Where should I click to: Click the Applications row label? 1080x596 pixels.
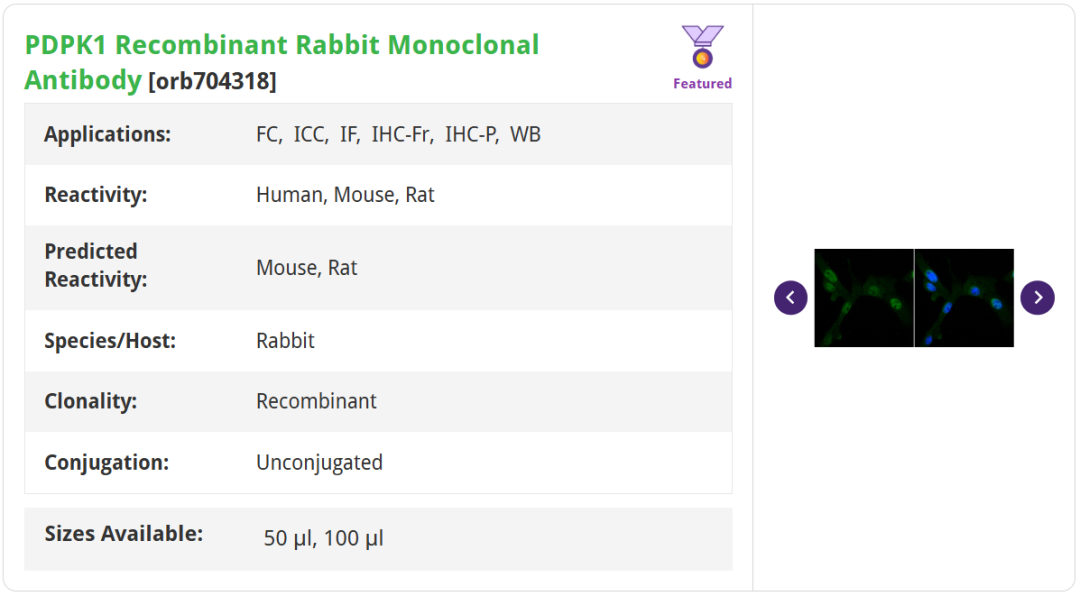point(107,134)
